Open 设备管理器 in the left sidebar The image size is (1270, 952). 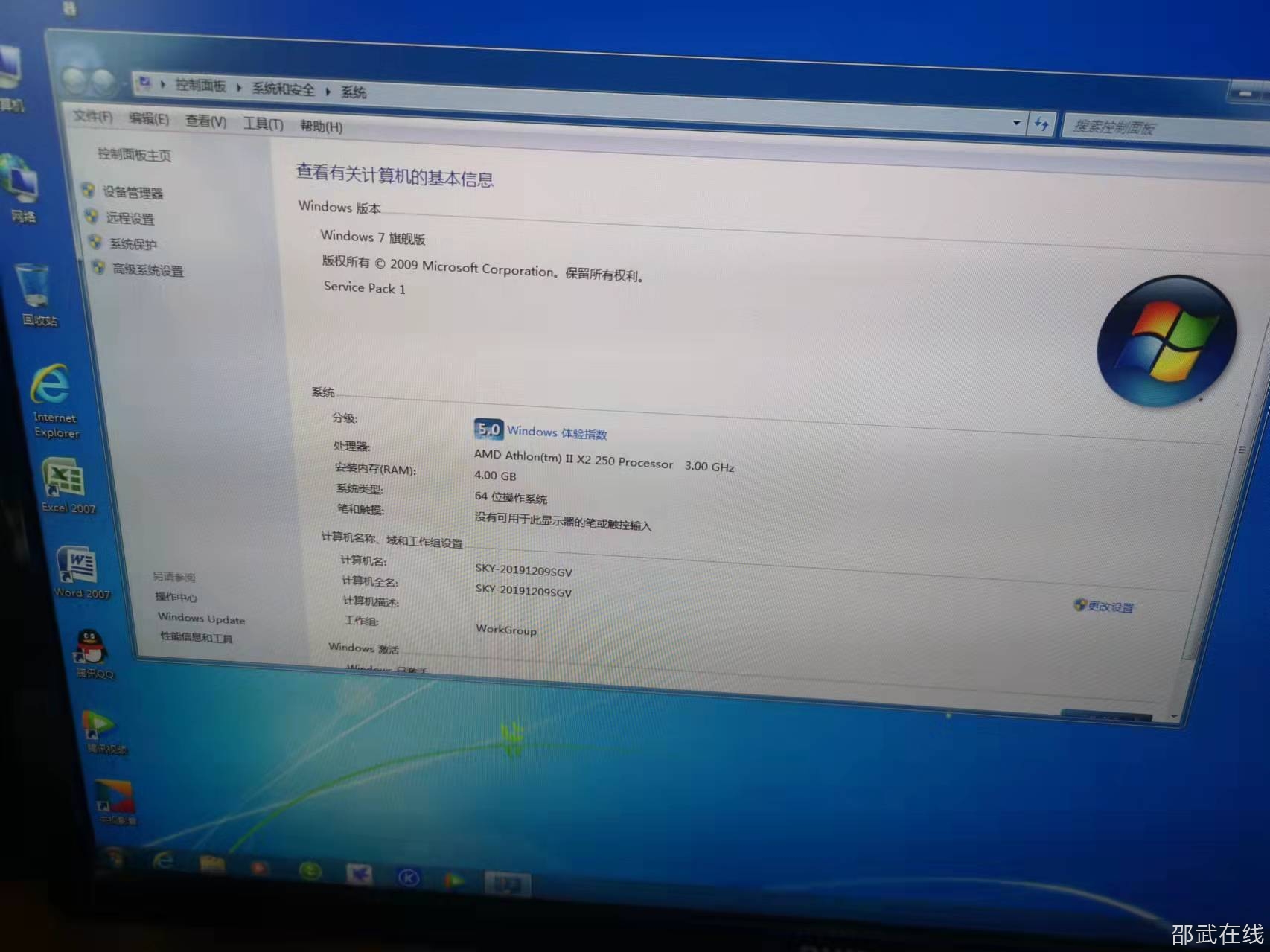point(133,193)
